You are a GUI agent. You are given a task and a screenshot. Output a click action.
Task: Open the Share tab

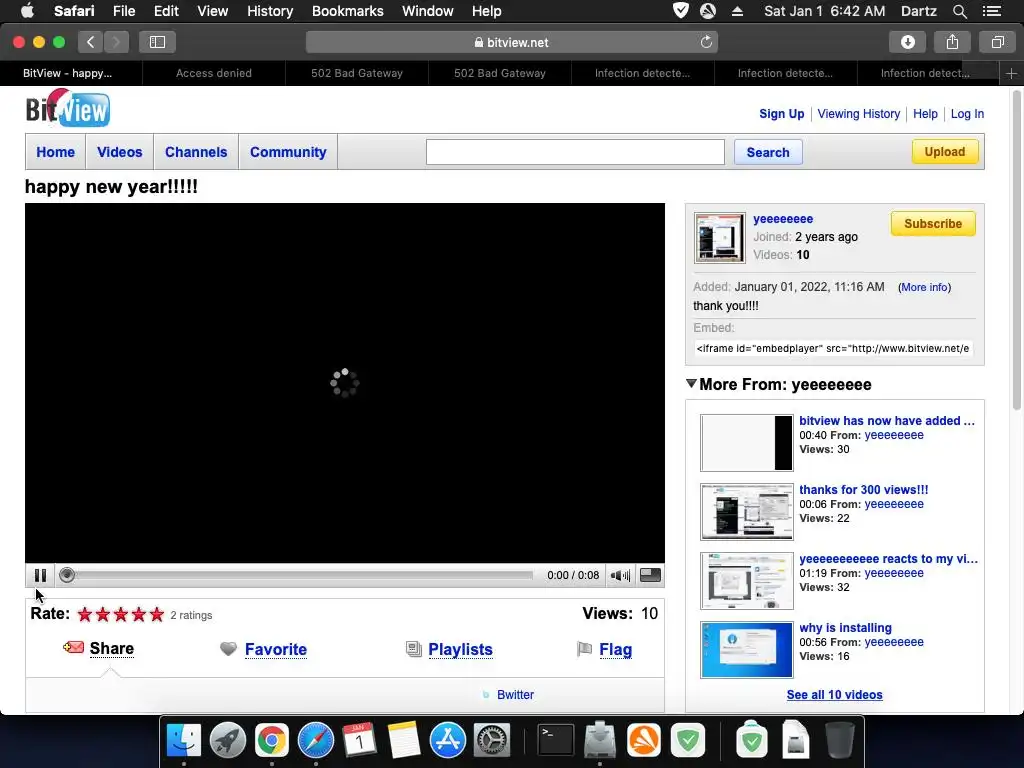pos(112,648)
